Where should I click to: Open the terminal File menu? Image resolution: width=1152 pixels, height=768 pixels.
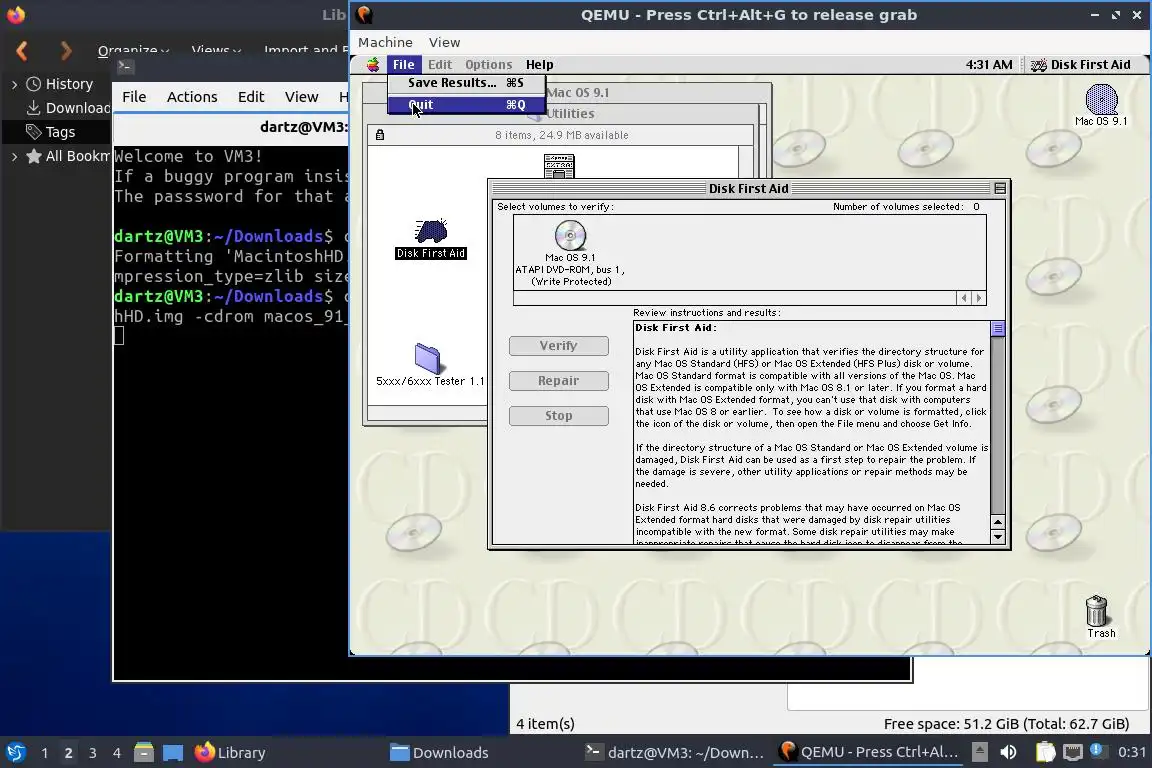[134, 97]
